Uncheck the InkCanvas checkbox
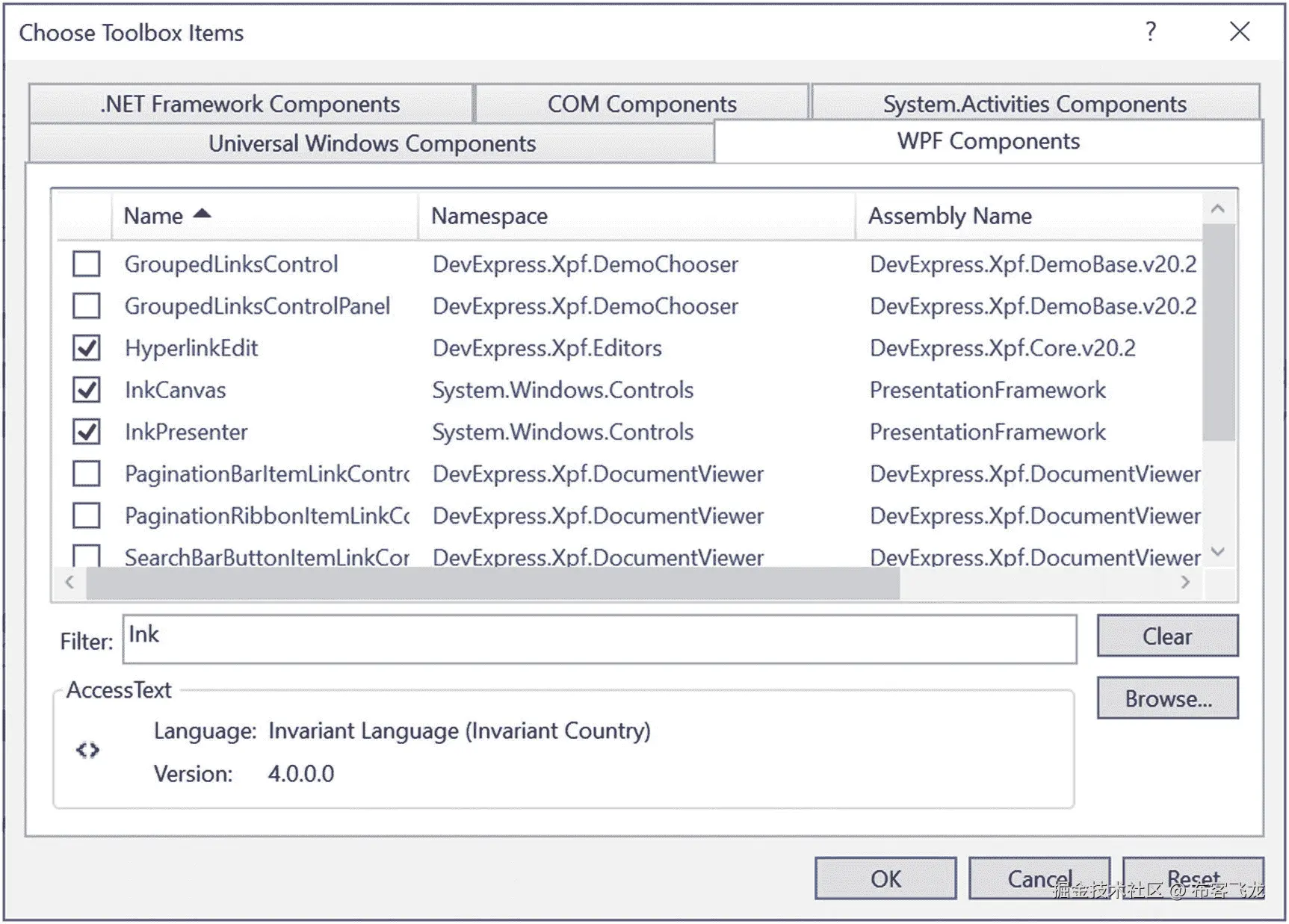1289x924 pixels. [x=87, y=389]
